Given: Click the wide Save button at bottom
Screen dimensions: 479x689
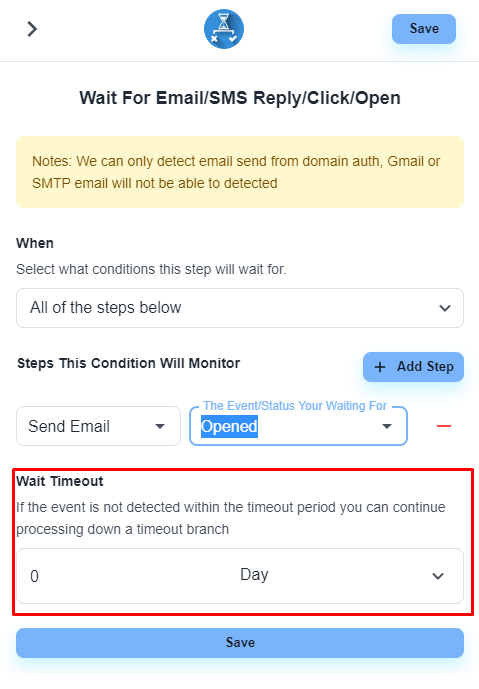Looking at the screenshot, I should click(240, 643).
